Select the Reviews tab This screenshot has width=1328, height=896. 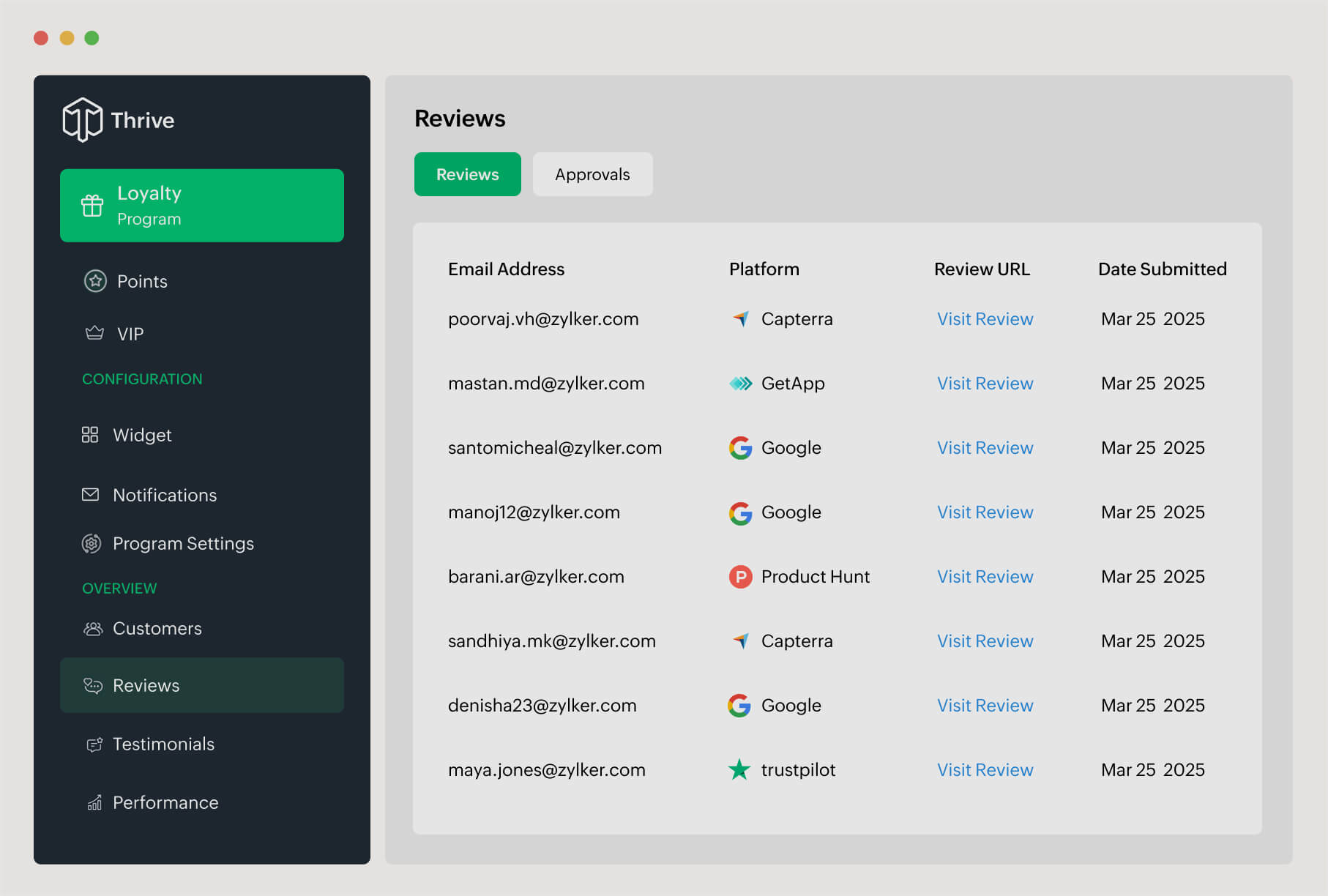point(467,174)
